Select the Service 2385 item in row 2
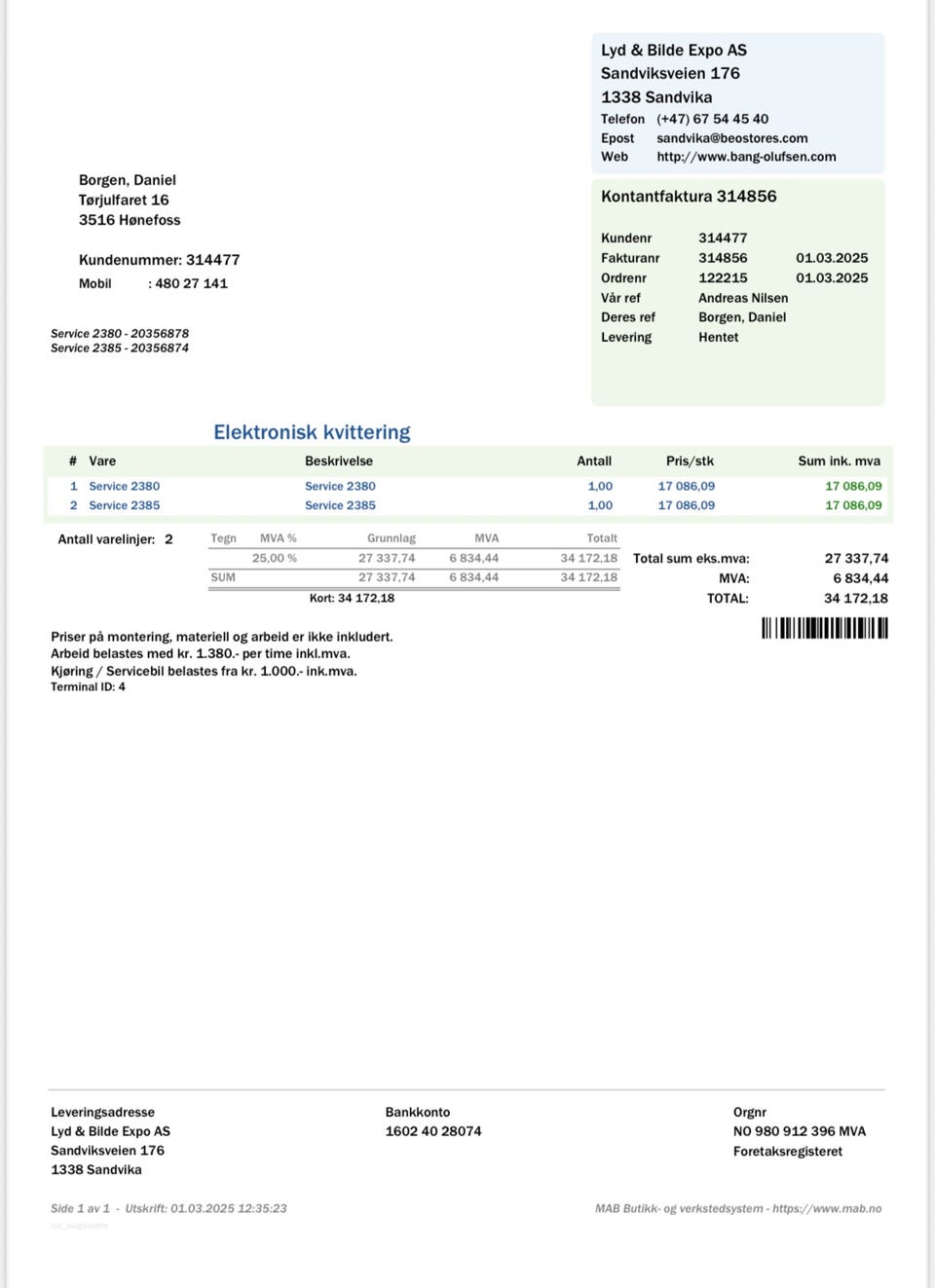 tap(124, 505)
